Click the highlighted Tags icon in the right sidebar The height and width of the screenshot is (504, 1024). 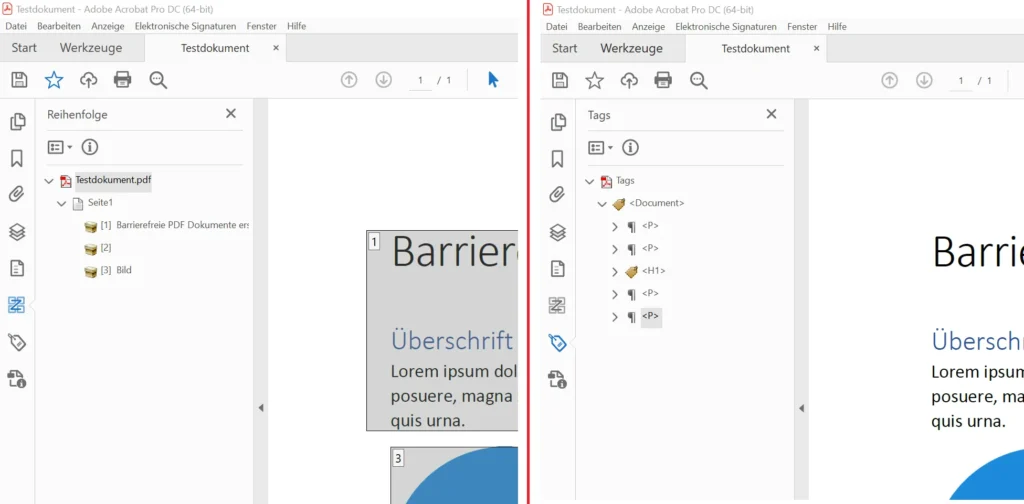pos(558,343)
